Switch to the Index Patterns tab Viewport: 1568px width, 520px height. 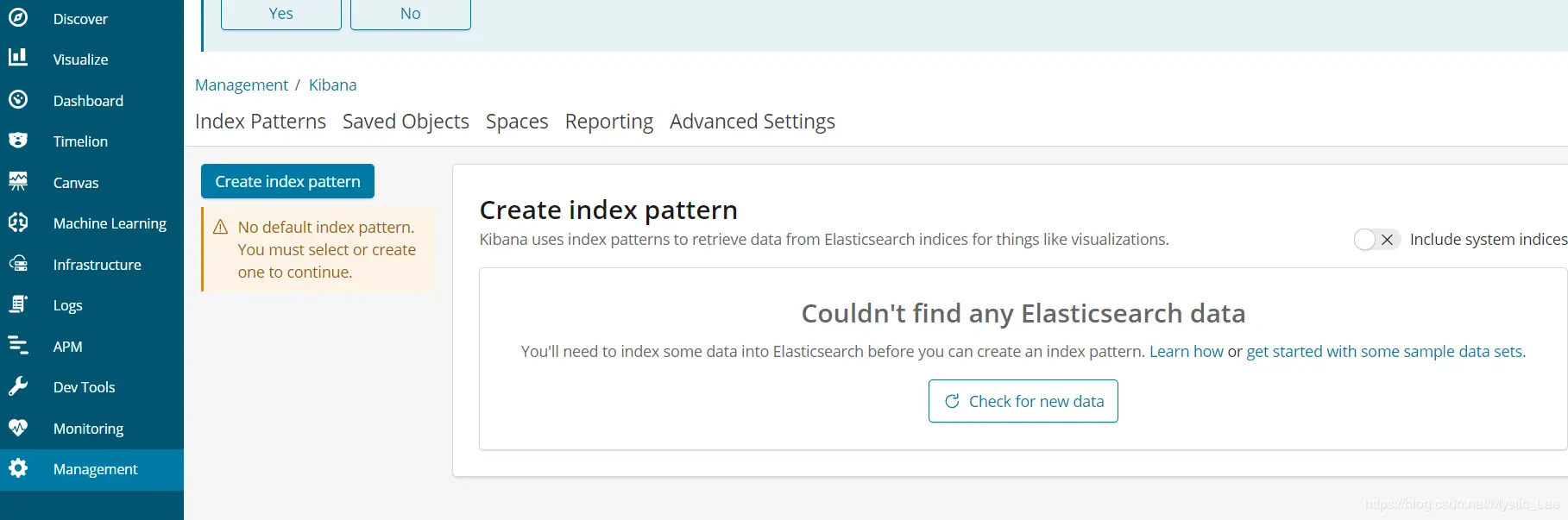click(x=261, y=122)
